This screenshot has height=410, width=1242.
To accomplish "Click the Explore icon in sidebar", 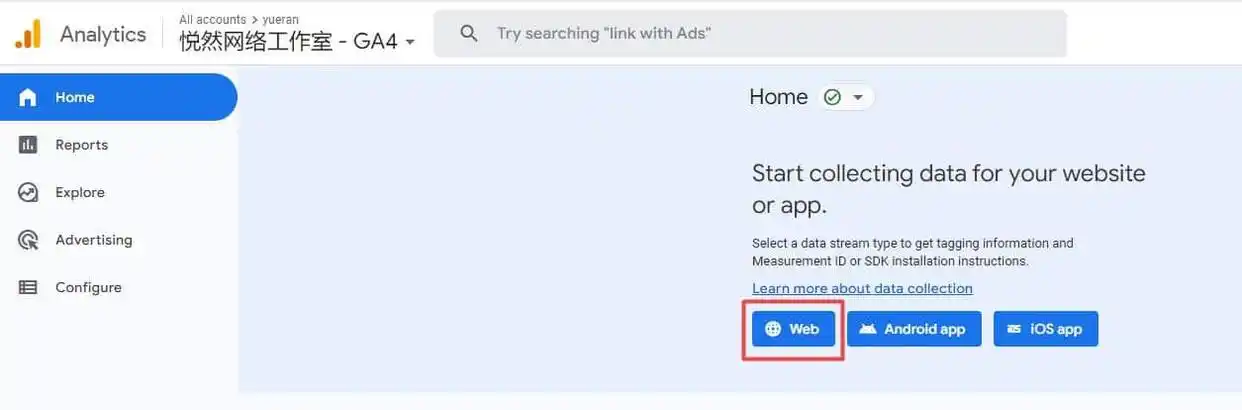I will pyautogui.click(x=28, y=192).
